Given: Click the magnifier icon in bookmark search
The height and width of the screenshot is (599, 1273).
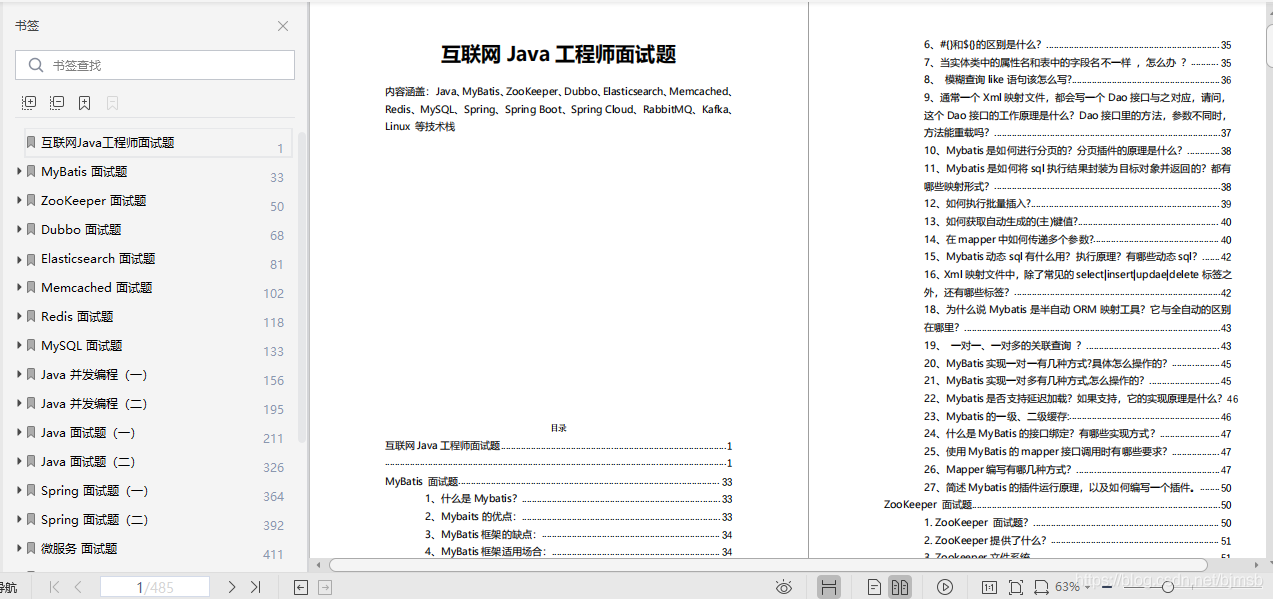Looking at the screenshot, I should [x=36, y=65].
